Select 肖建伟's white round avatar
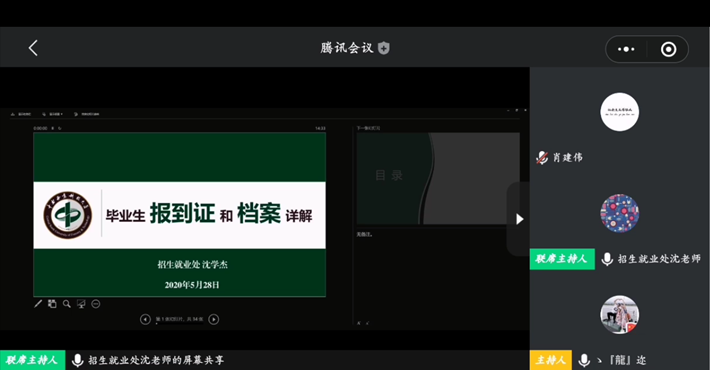710x370 pixels. (x=619, y=112)
